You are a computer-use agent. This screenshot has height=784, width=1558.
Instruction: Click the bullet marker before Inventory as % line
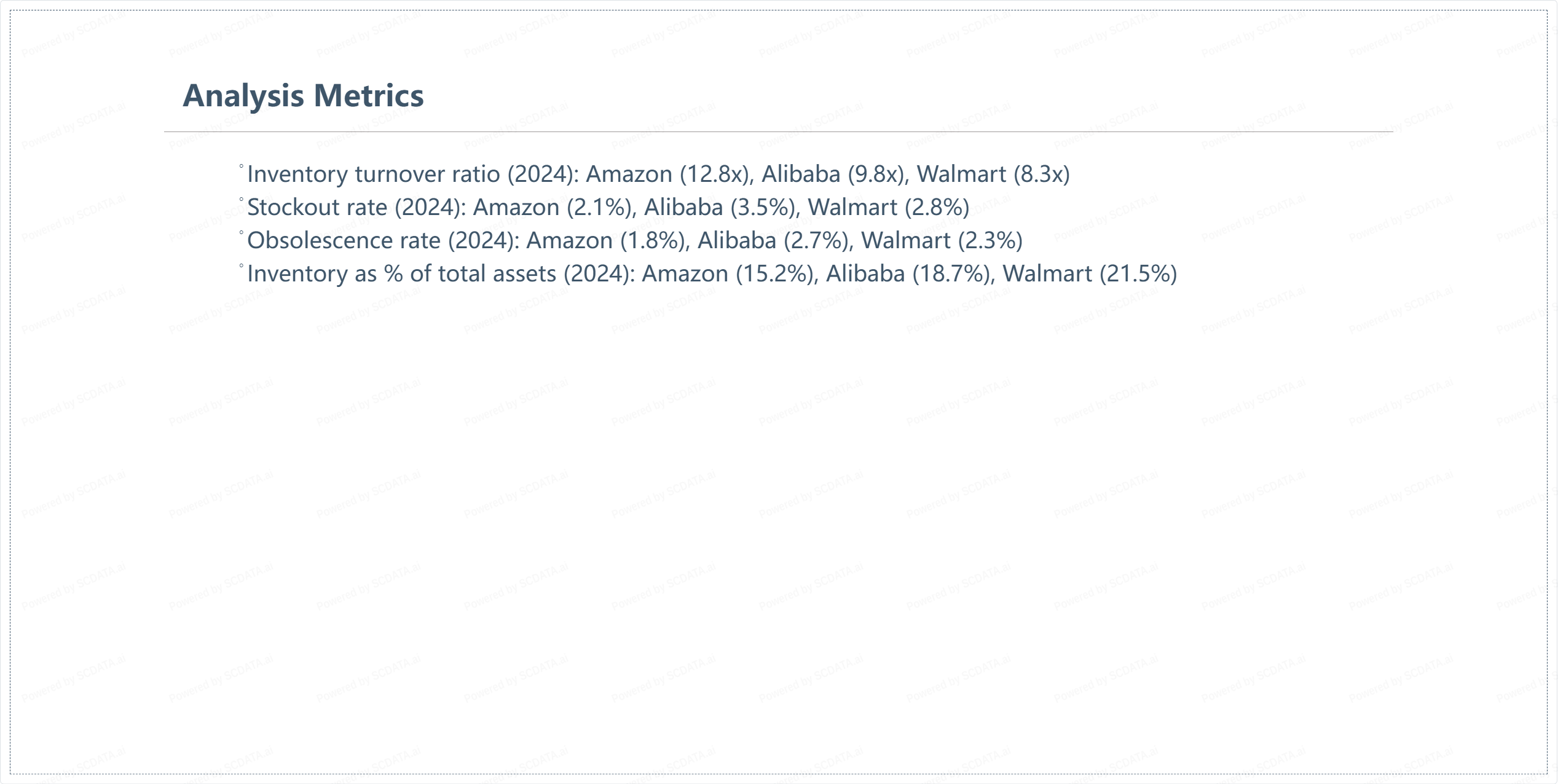click(242, 266)
